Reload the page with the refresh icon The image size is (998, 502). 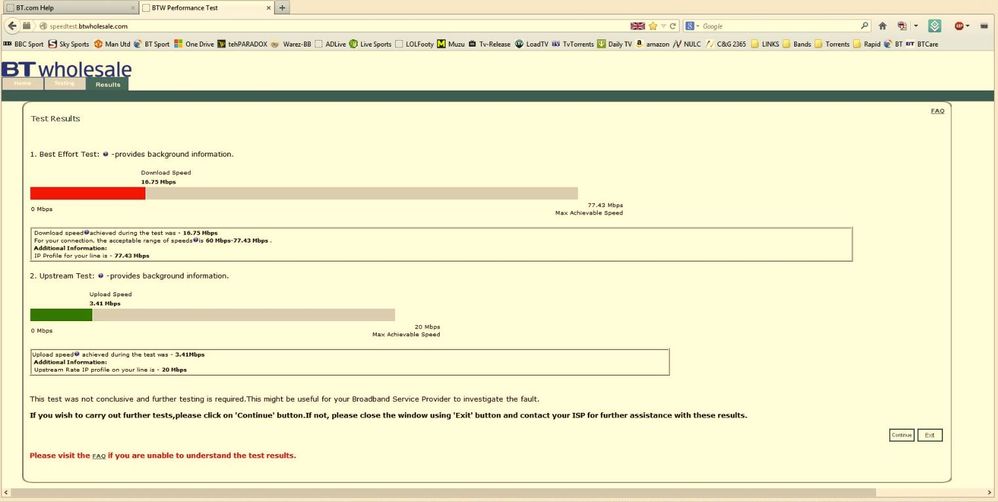click(x=673, y=26)
